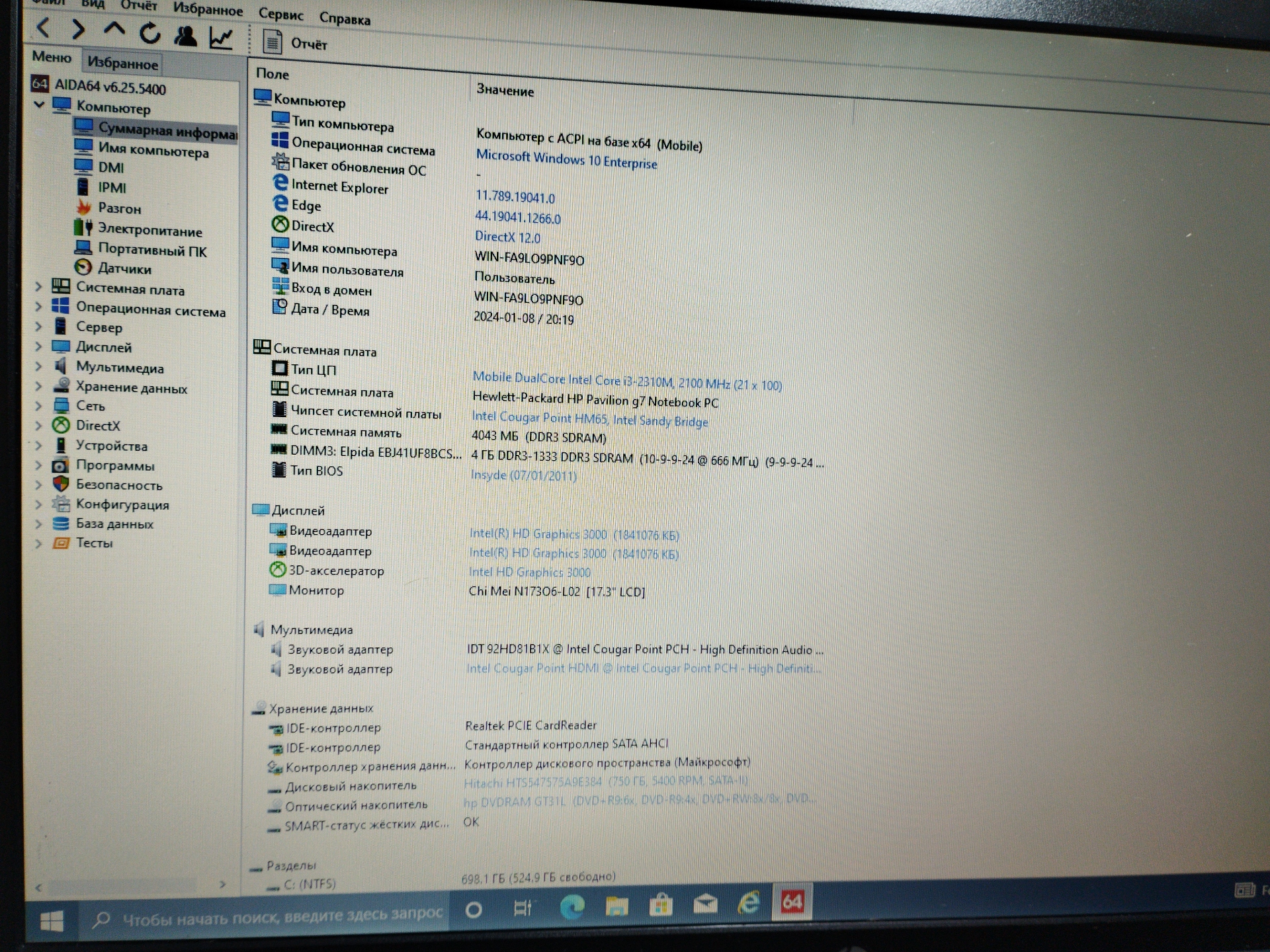
Task: Select Безопасность shield icon in sidebar
Action: pyautogui.click(x=61, y=484)
